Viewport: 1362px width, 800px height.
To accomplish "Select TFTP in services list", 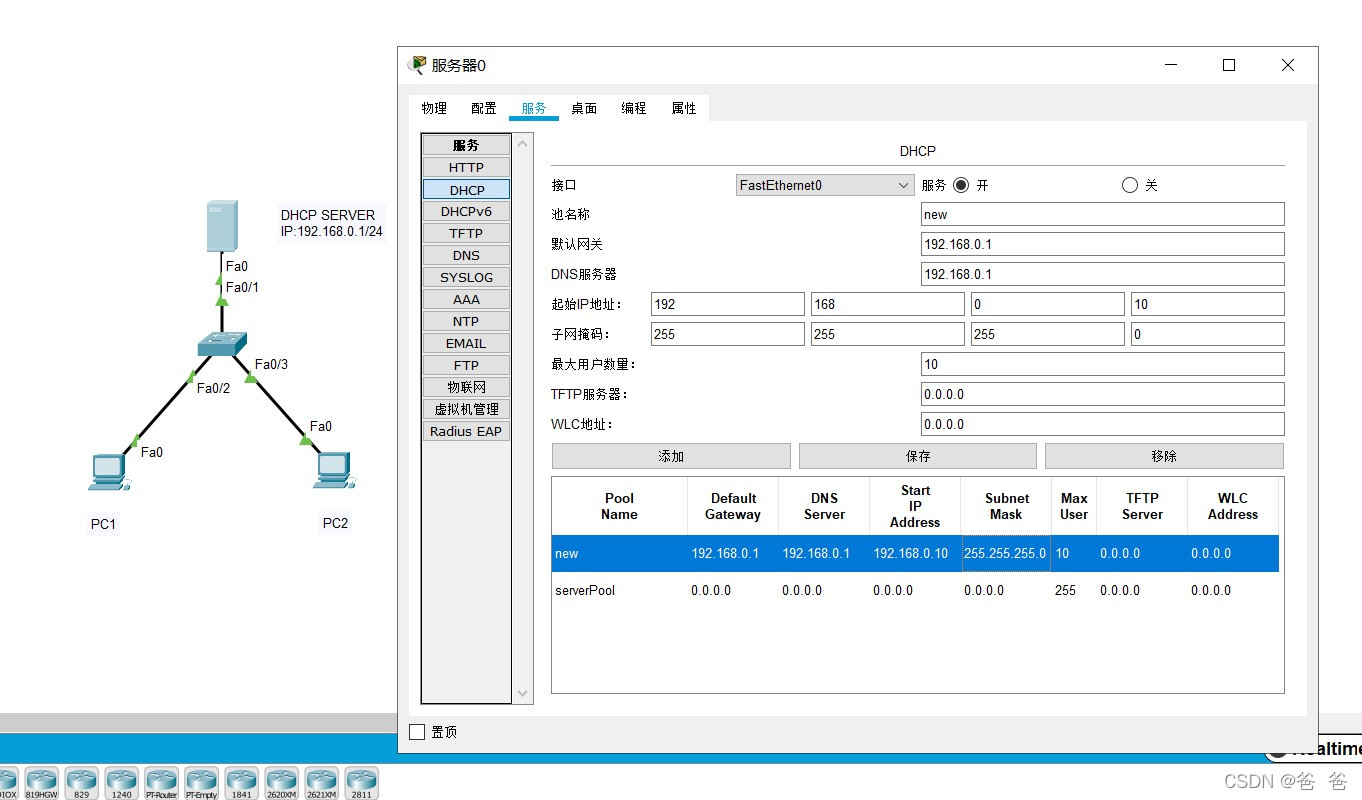I will (466, 233).
